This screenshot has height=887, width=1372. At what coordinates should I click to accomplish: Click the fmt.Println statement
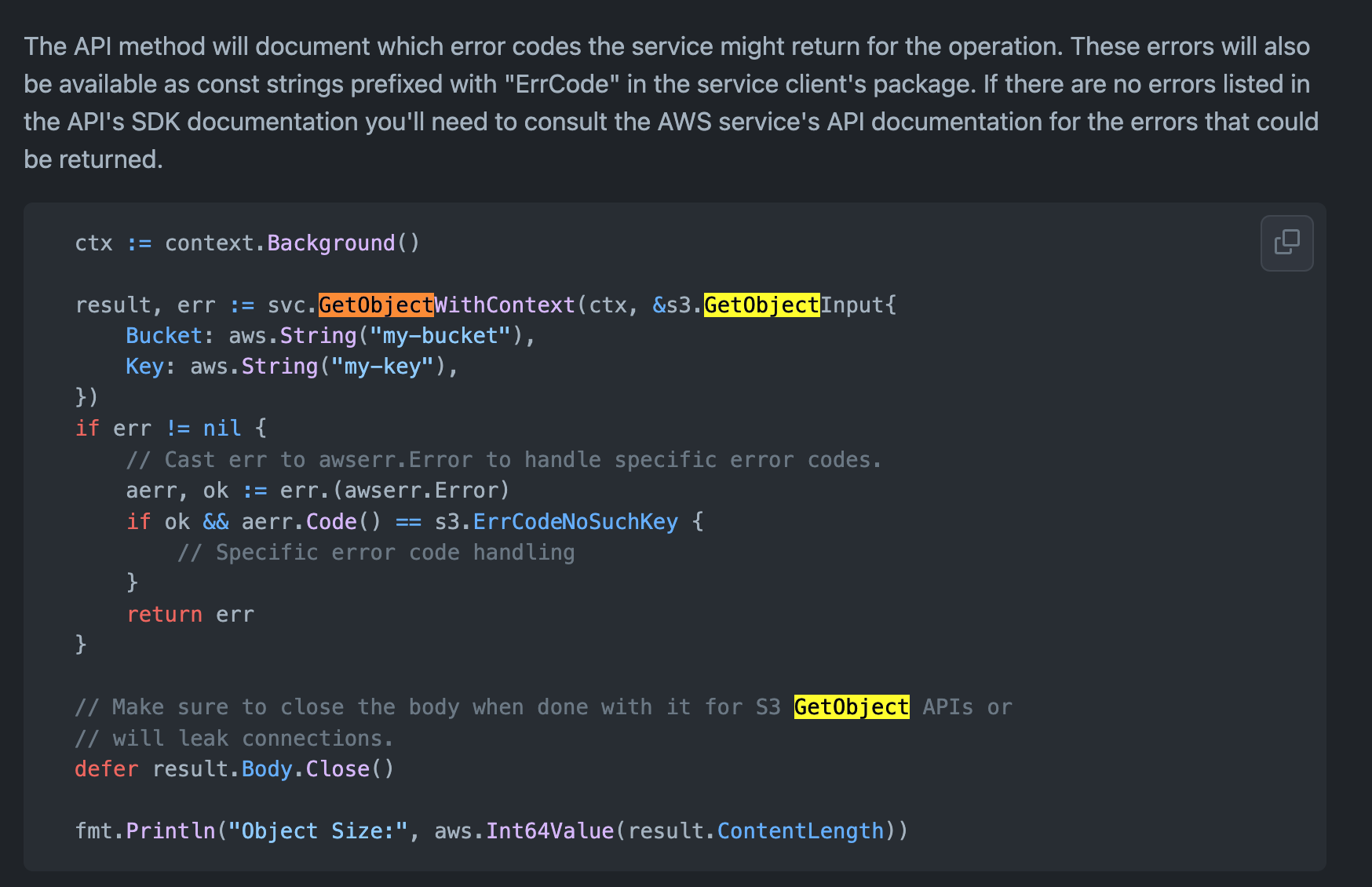point(146,830)
